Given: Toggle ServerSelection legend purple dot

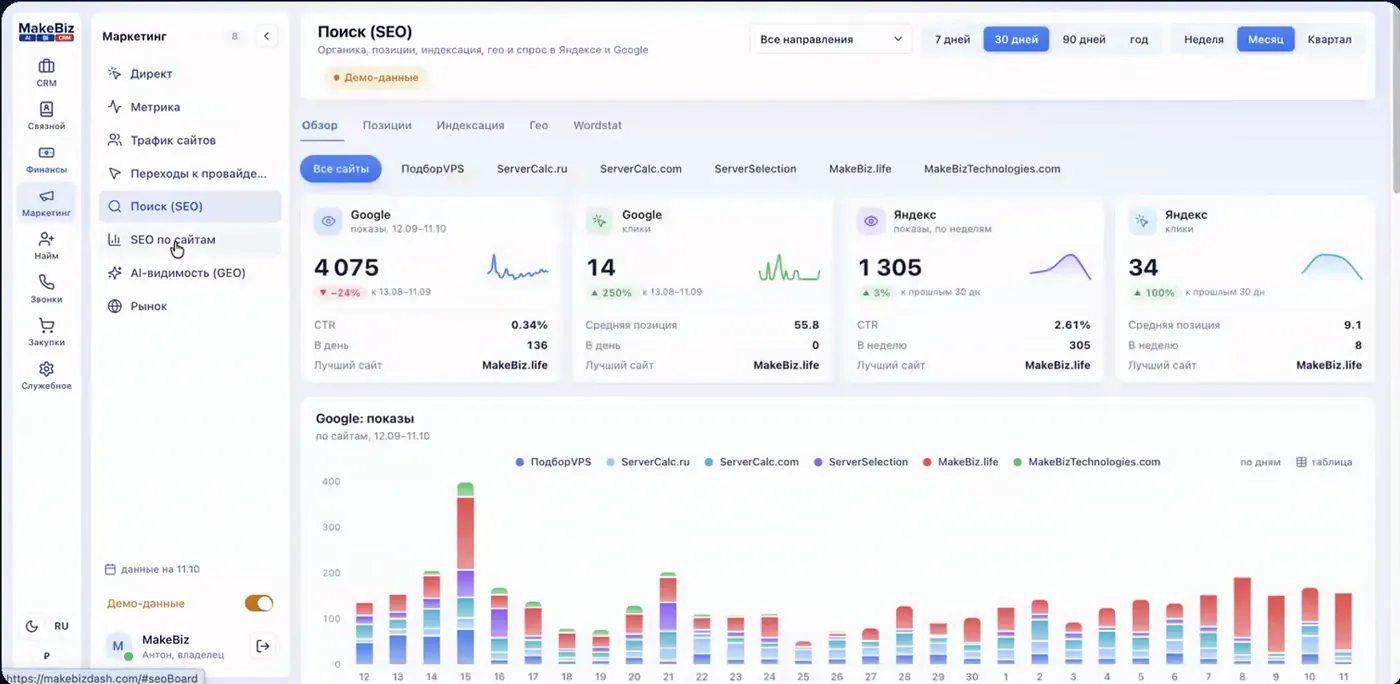Looking at the screenshot, I should pyautogui.click(x=818, y=462).
